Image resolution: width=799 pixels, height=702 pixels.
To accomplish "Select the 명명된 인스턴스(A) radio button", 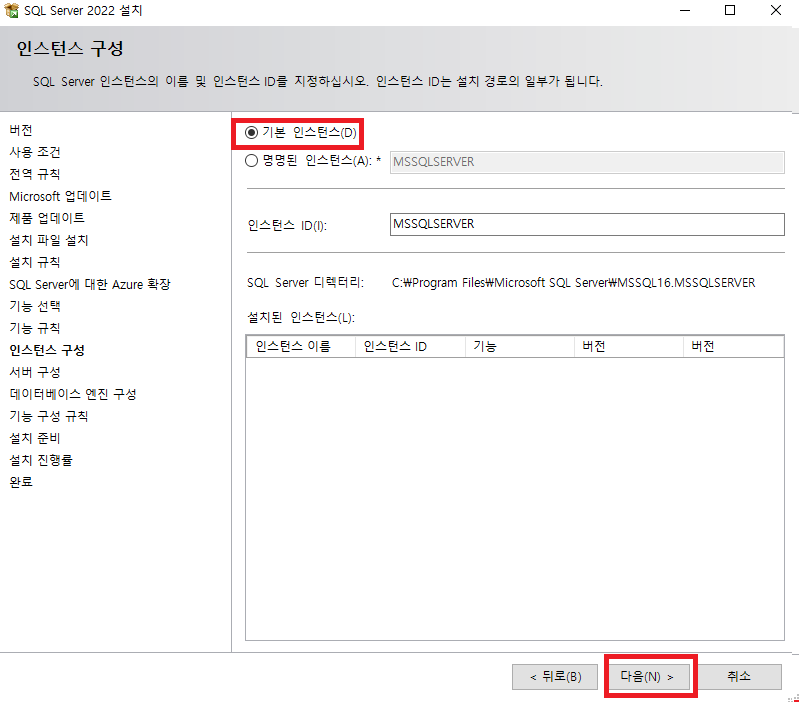I will click(251, 161).
